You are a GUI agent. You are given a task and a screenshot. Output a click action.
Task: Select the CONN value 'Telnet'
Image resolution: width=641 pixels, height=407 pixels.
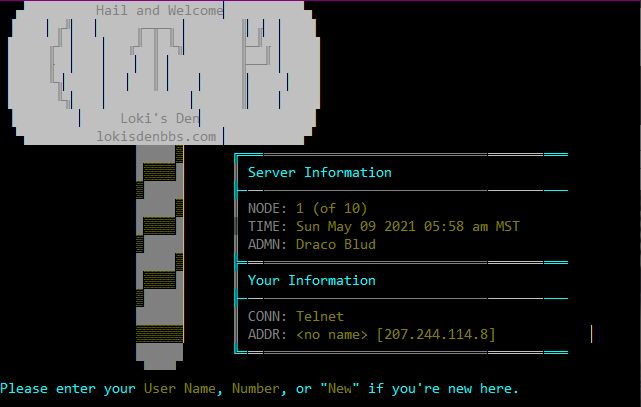[x=320, y=316]
